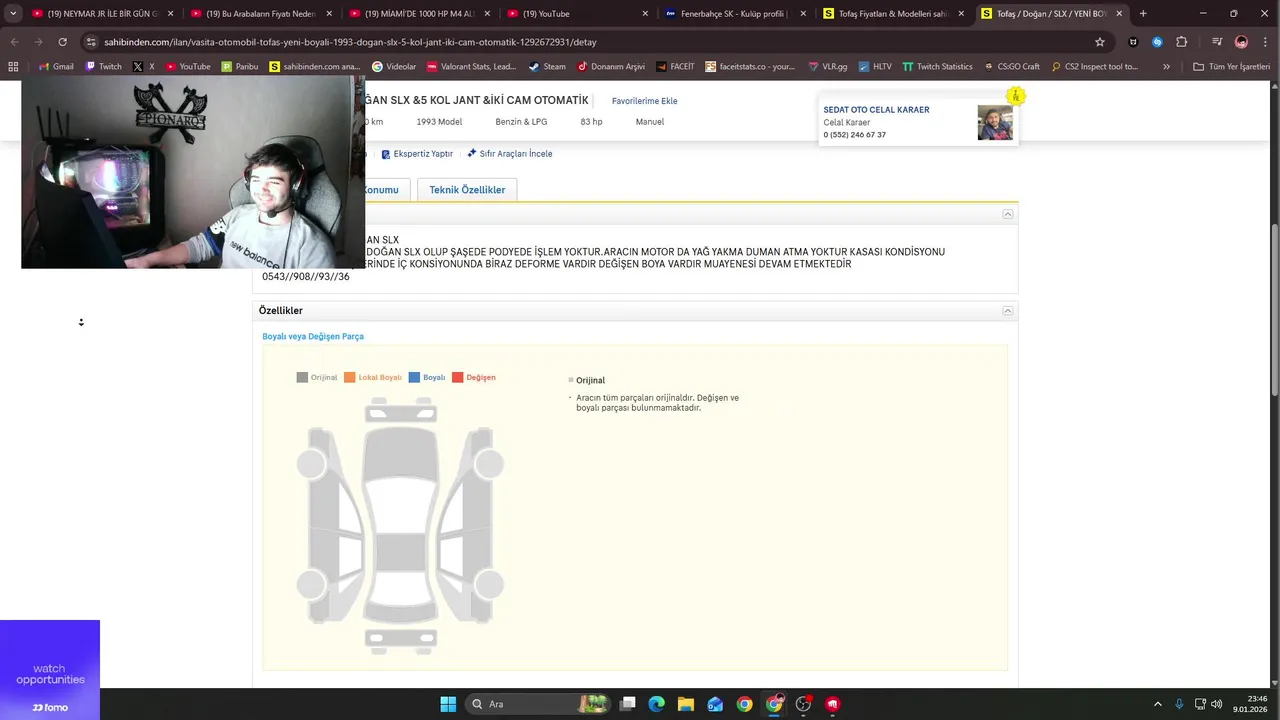Open the Videolar bookmark

click(x=394, y=66)
